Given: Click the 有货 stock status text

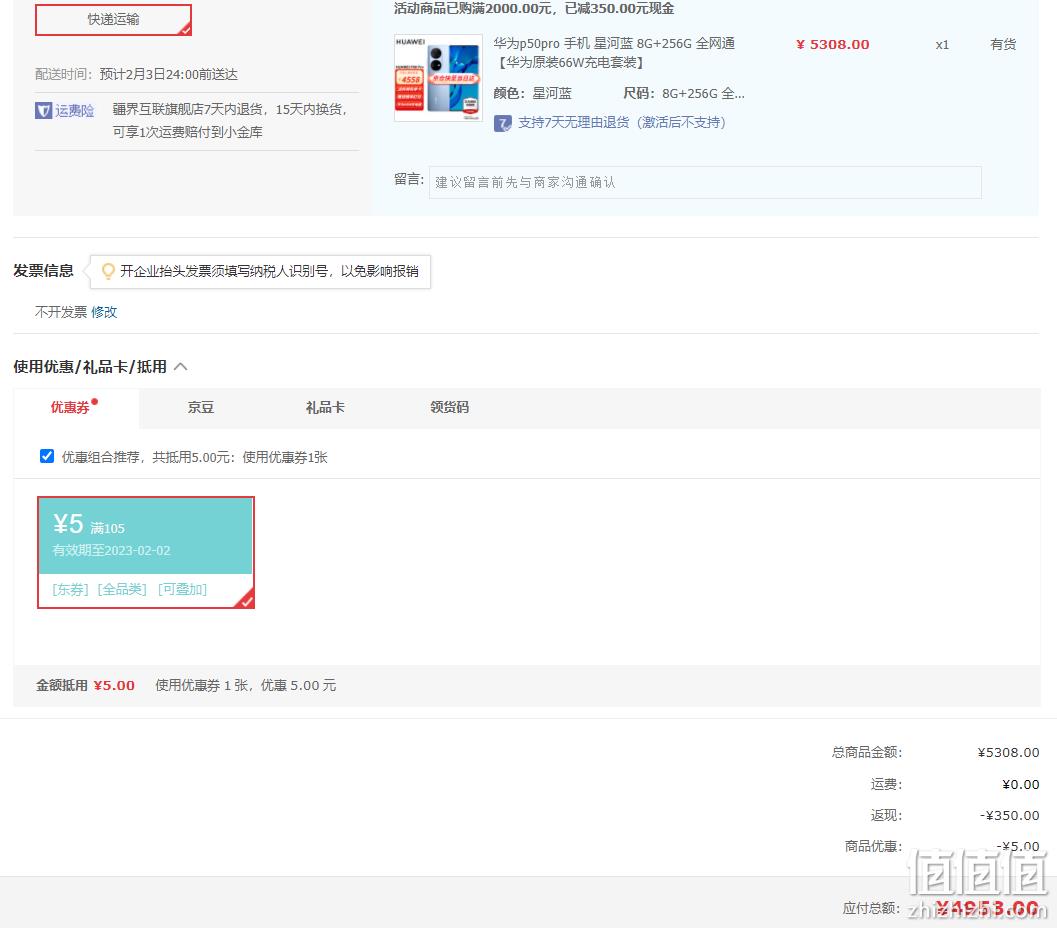Looking at the screenshot, I should click(1003, 44).
